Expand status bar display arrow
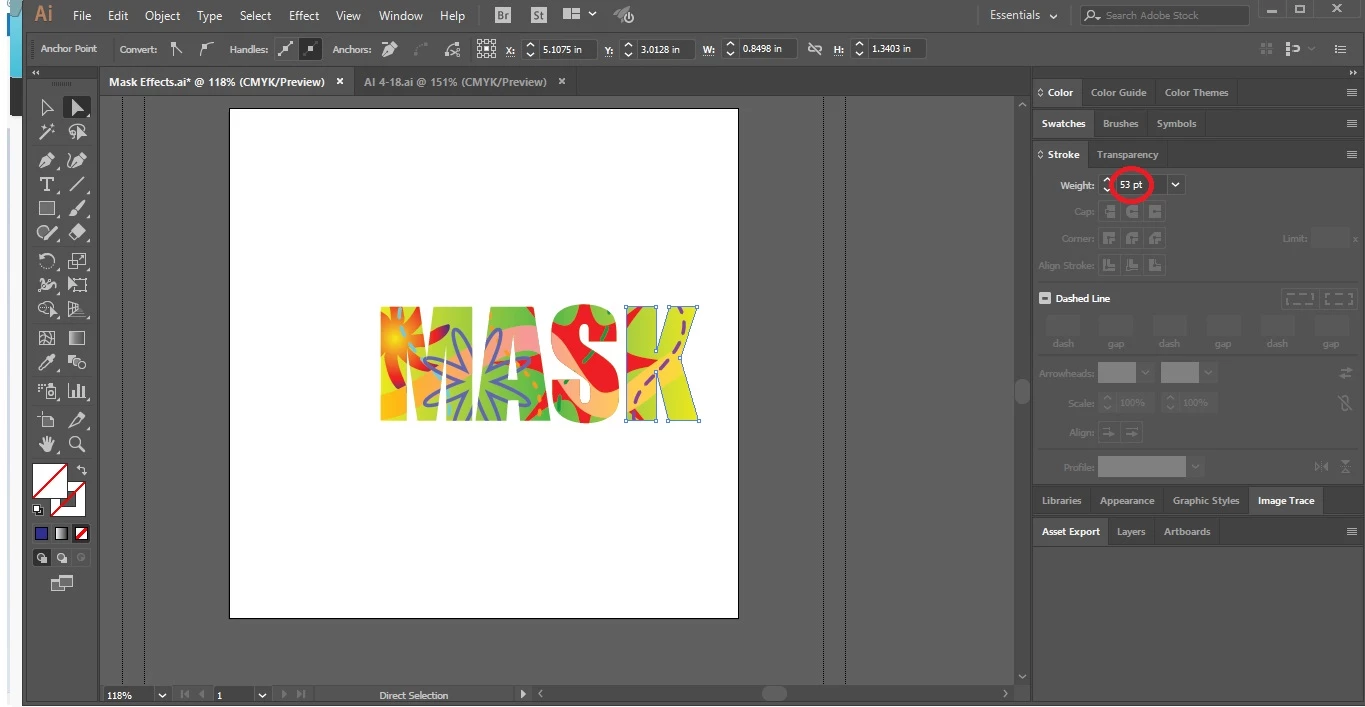Screen dimensions: 1365x707 point(523,694)
